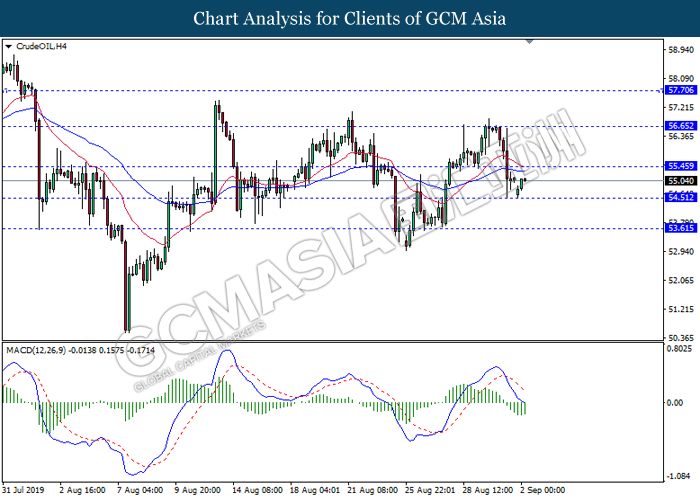Image resolution: width=700 pixels, height=500 pixels.
Task: Select the 50.365 price axis value
Action: point(681,338)
